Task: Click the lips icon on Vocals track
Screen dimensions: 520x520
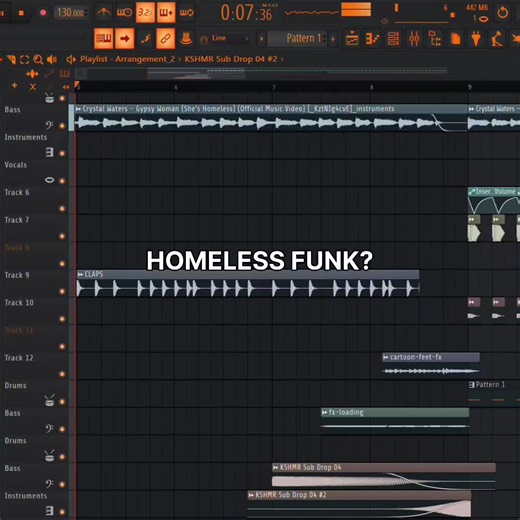Action: point(49,180)
